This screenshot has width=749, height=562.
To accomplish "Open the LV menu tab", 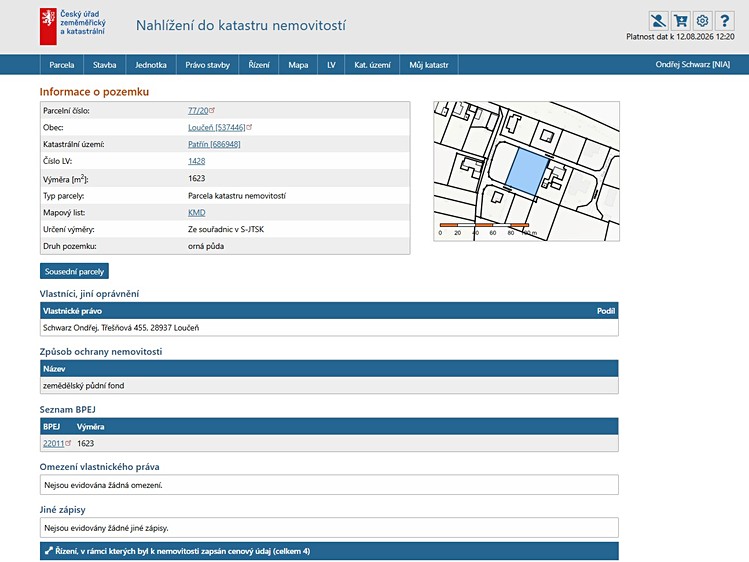I will [x=332, y=65].
